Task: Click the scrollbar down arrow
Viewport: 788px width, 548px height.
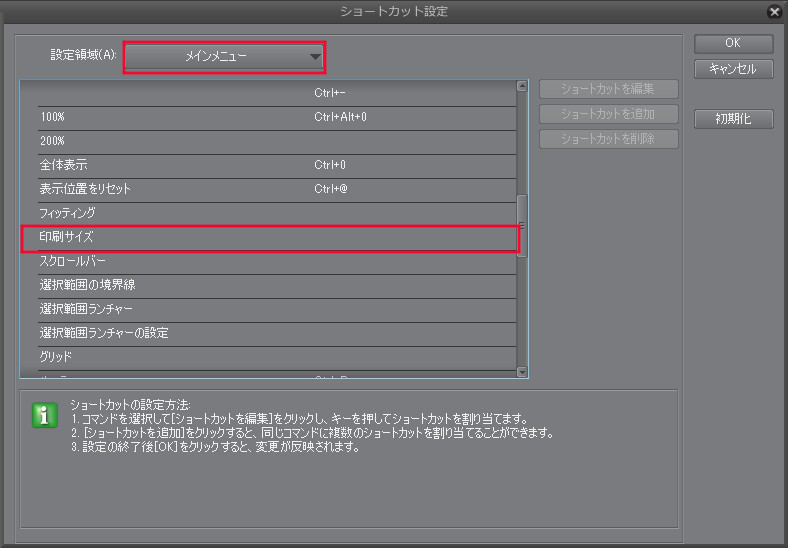Action: click(x=522, y=372)
